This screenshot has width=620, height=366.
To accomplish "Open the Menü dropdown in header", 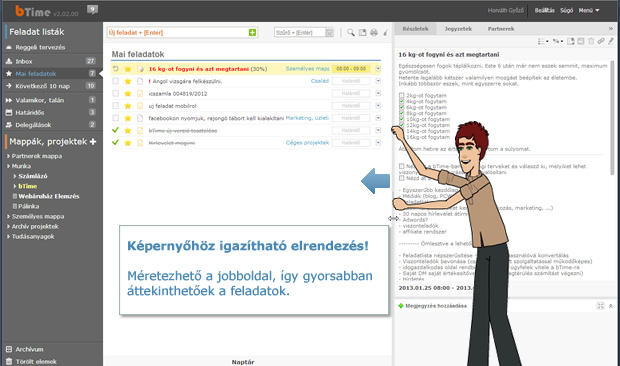I will tap(589, 10).
